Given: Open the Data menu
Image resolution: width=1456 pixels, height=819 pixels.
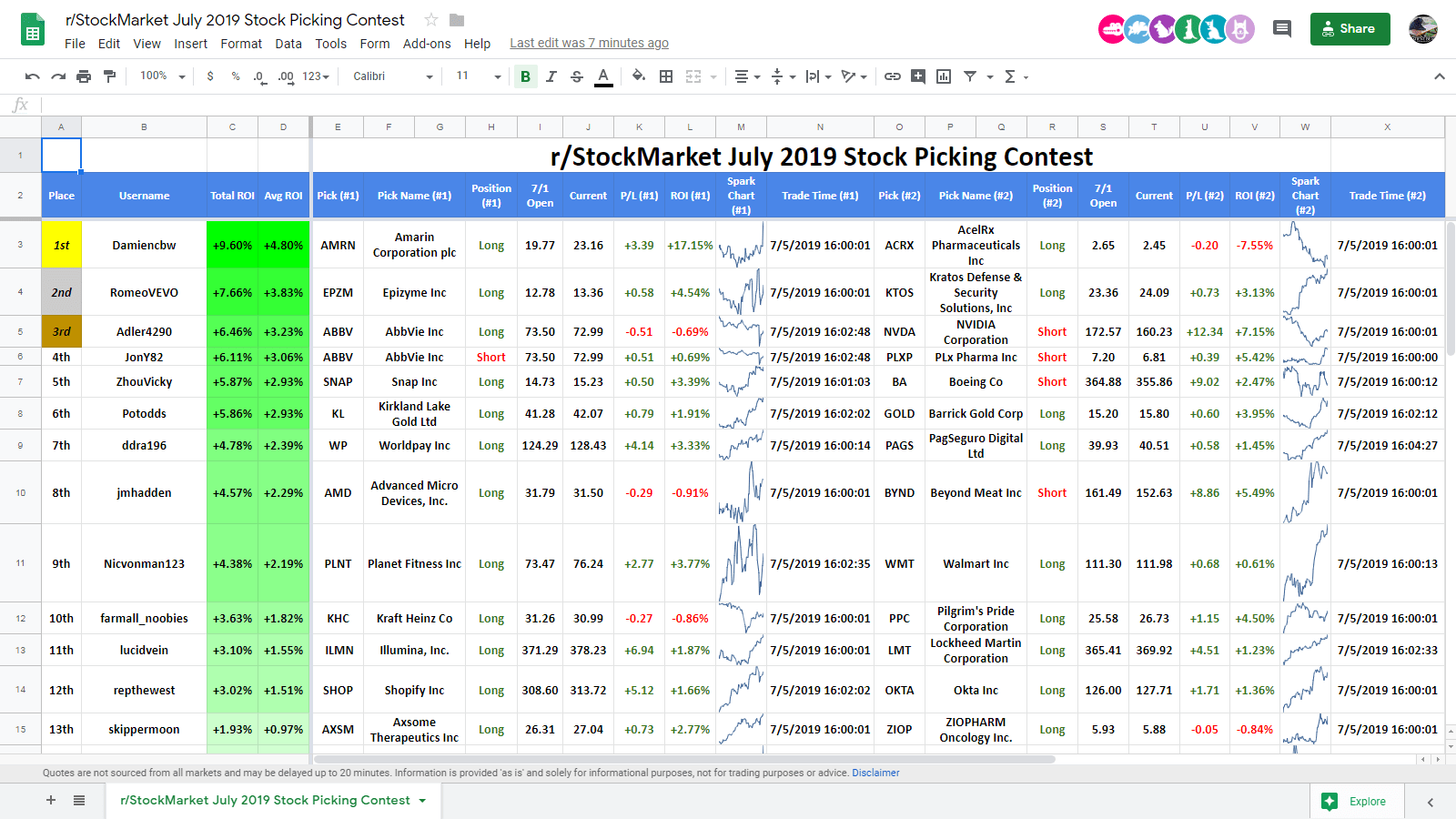Looking at the screenshot, I should point(288,43).
